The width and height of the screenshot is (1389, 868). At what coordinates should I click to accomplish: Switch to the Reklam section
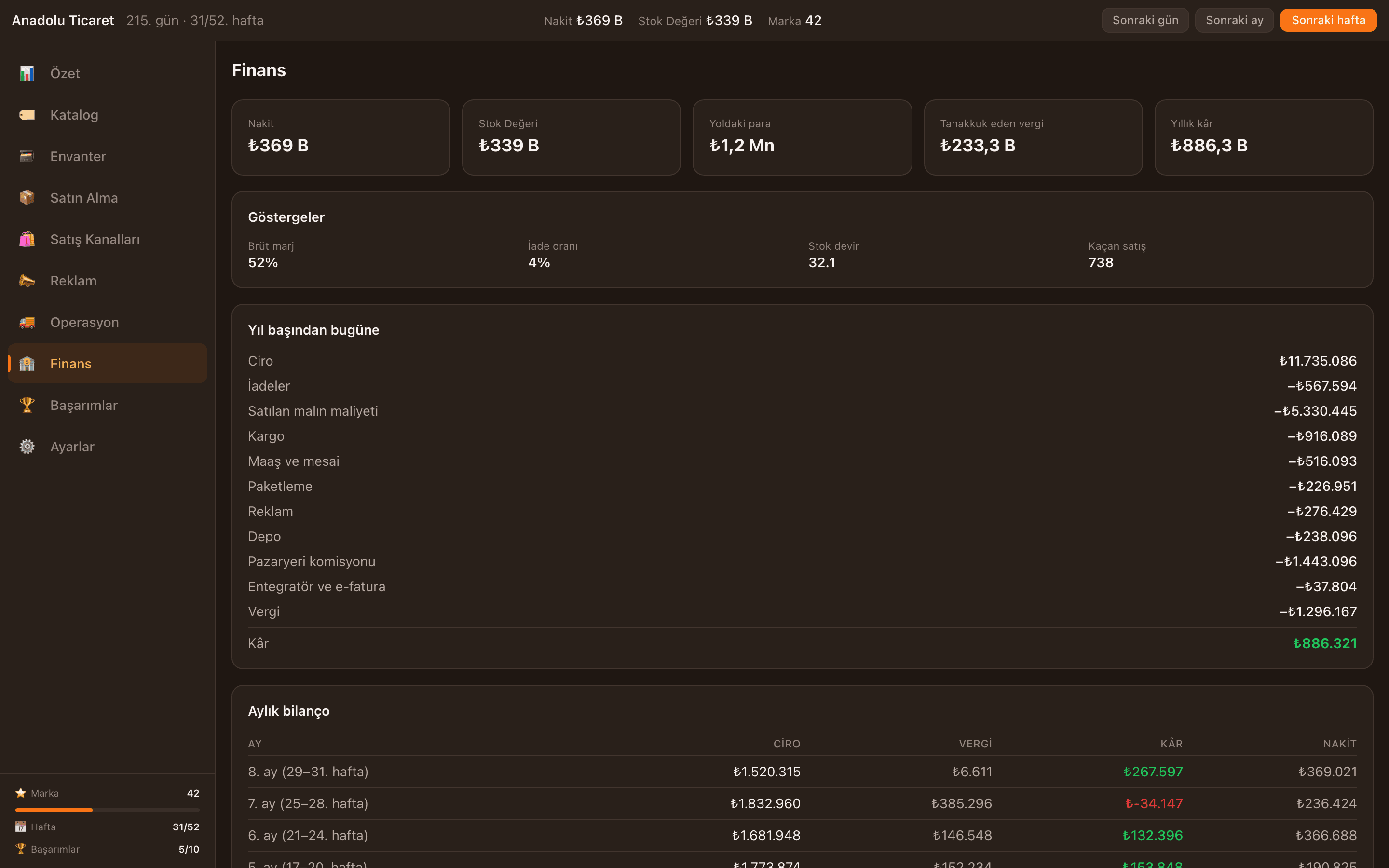coord(108,281)
